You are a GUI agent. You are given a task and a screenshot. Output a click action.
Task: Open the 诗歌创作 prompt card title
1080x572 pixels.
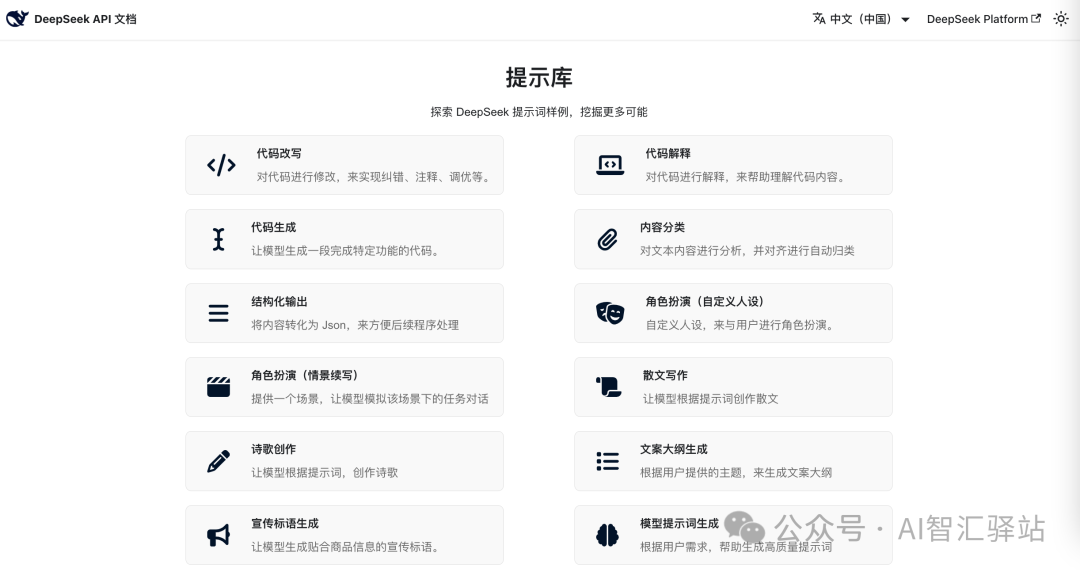(273, 449)
